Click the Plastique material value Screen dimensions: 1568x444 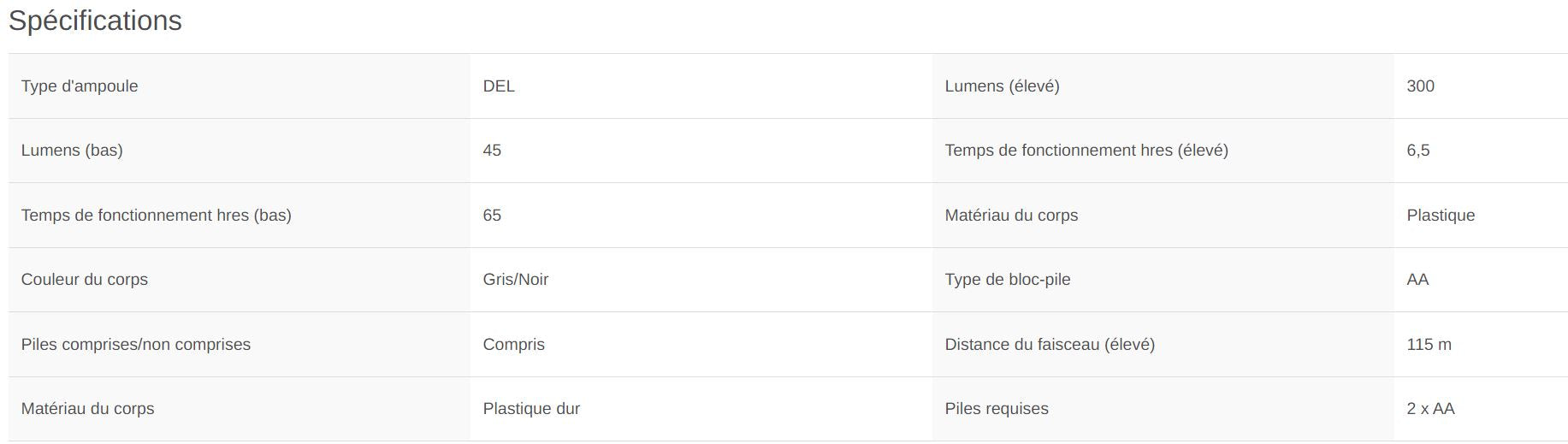tap(1441, 216)
